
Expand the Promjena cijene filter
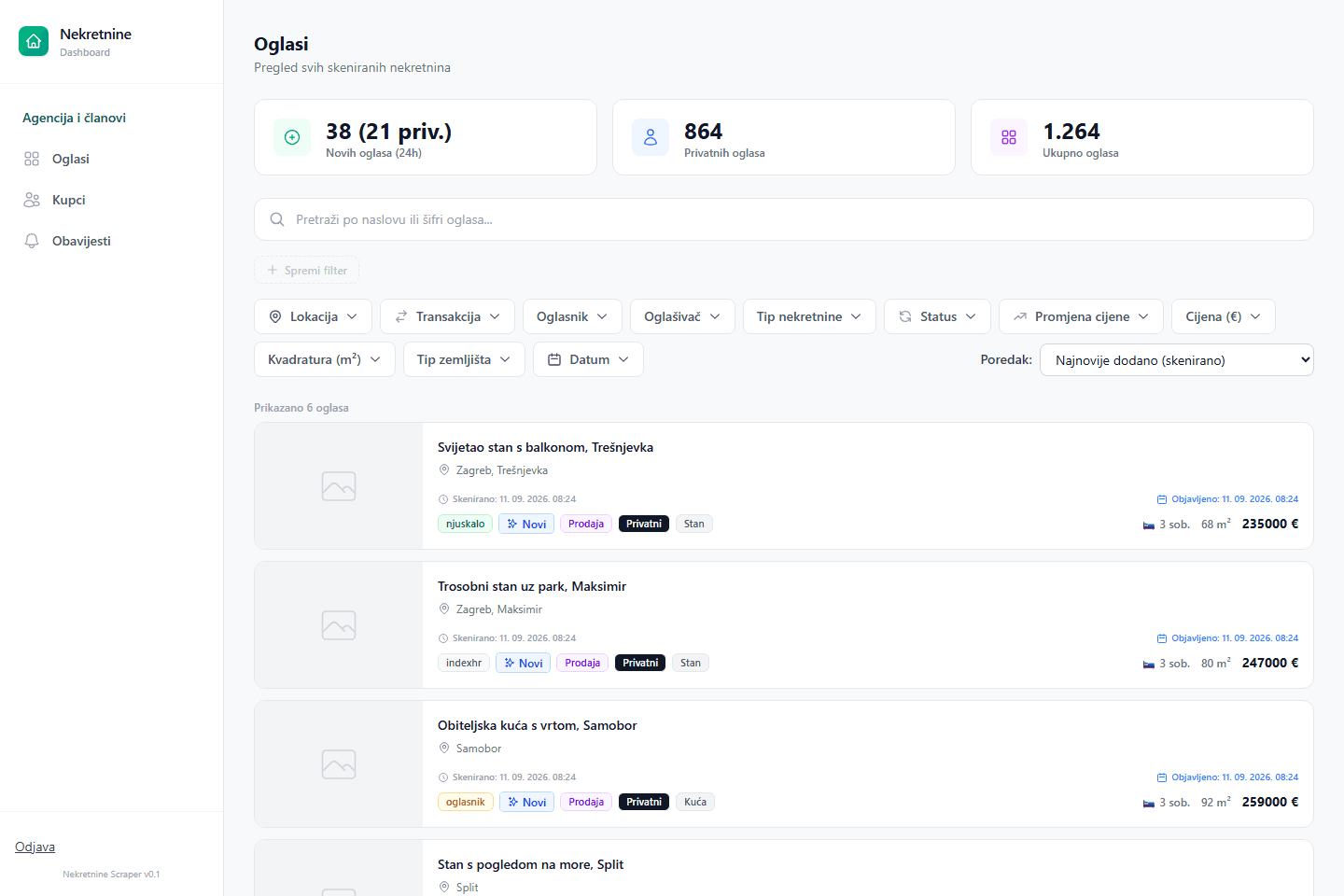1081,316
